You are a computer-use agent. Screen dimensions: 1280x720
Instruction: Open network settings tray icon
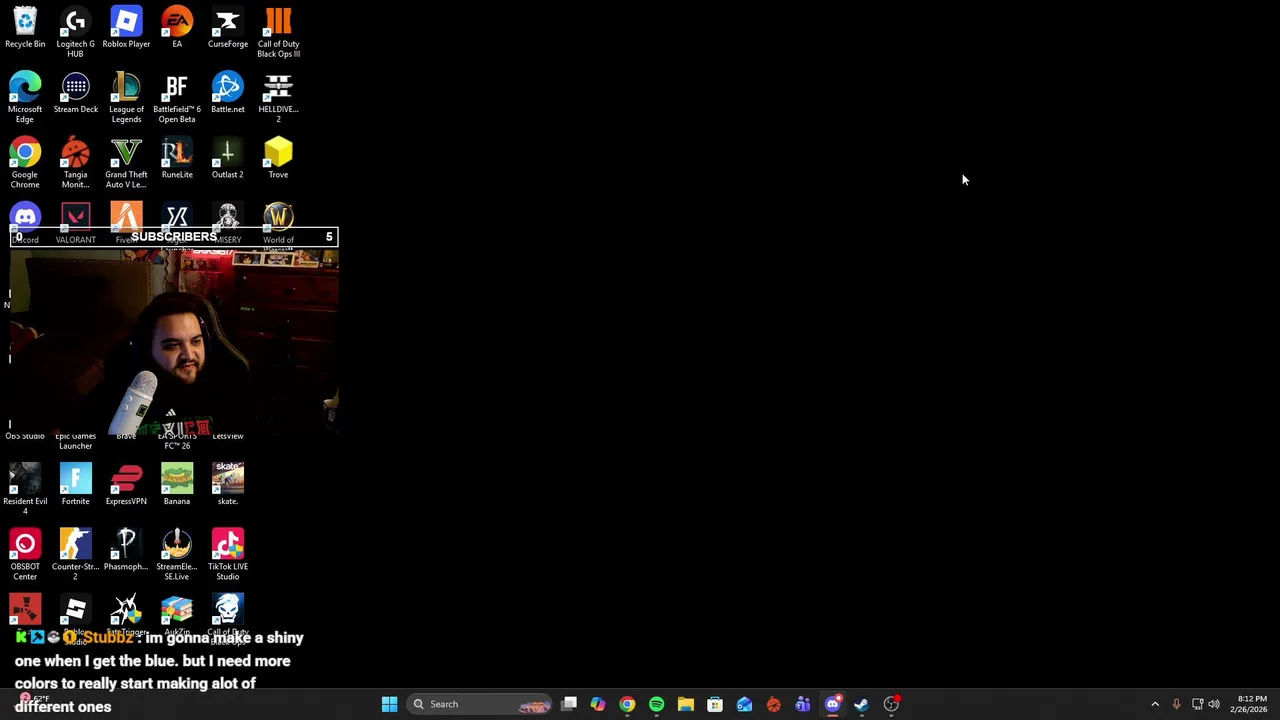(x=1197, y=704)
